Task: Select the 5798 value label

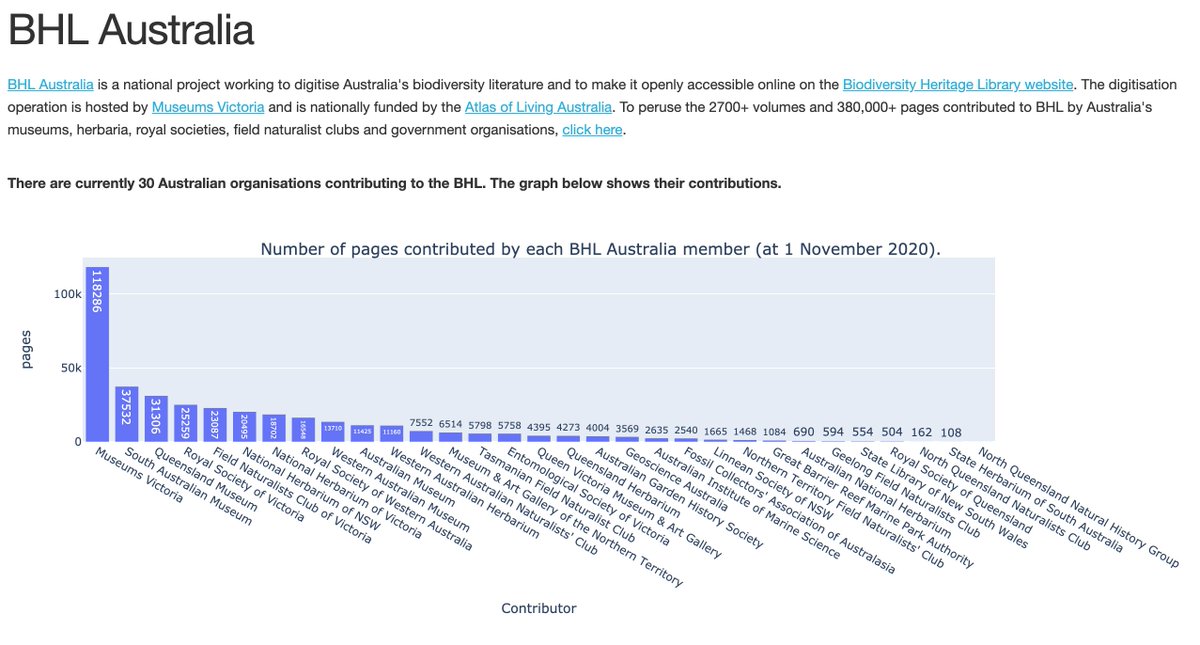Action: coord(480,425)
